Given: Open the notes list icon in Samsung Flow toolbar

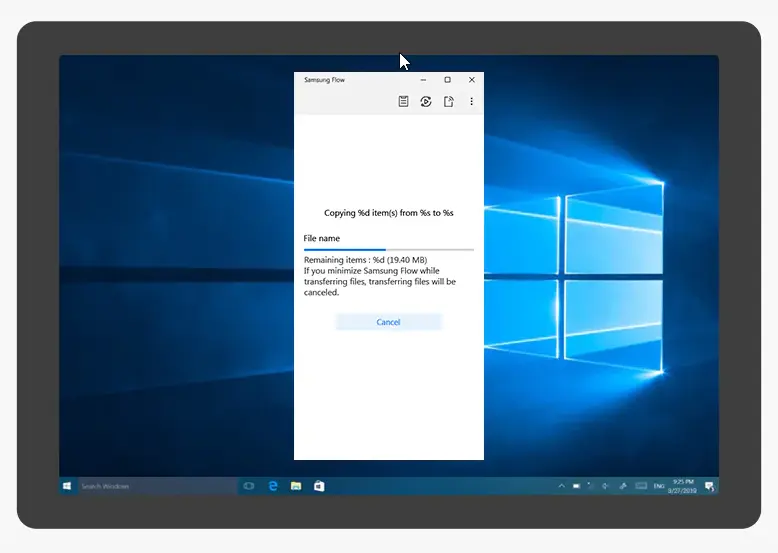Looking at the screenshot, I should pyautogui.click(x=403, y=102).
